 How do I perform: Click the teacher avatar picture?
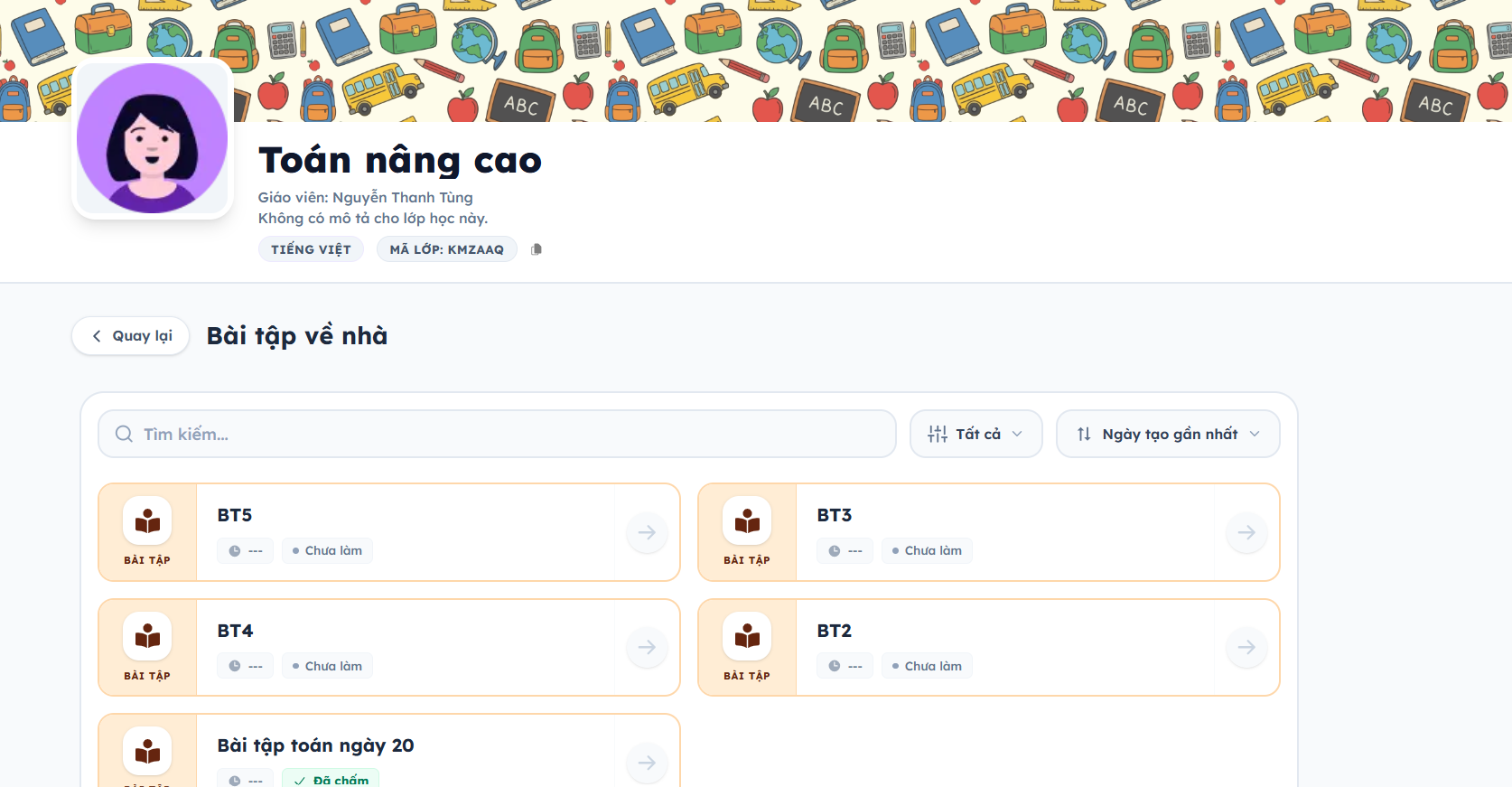coord(153,138)
